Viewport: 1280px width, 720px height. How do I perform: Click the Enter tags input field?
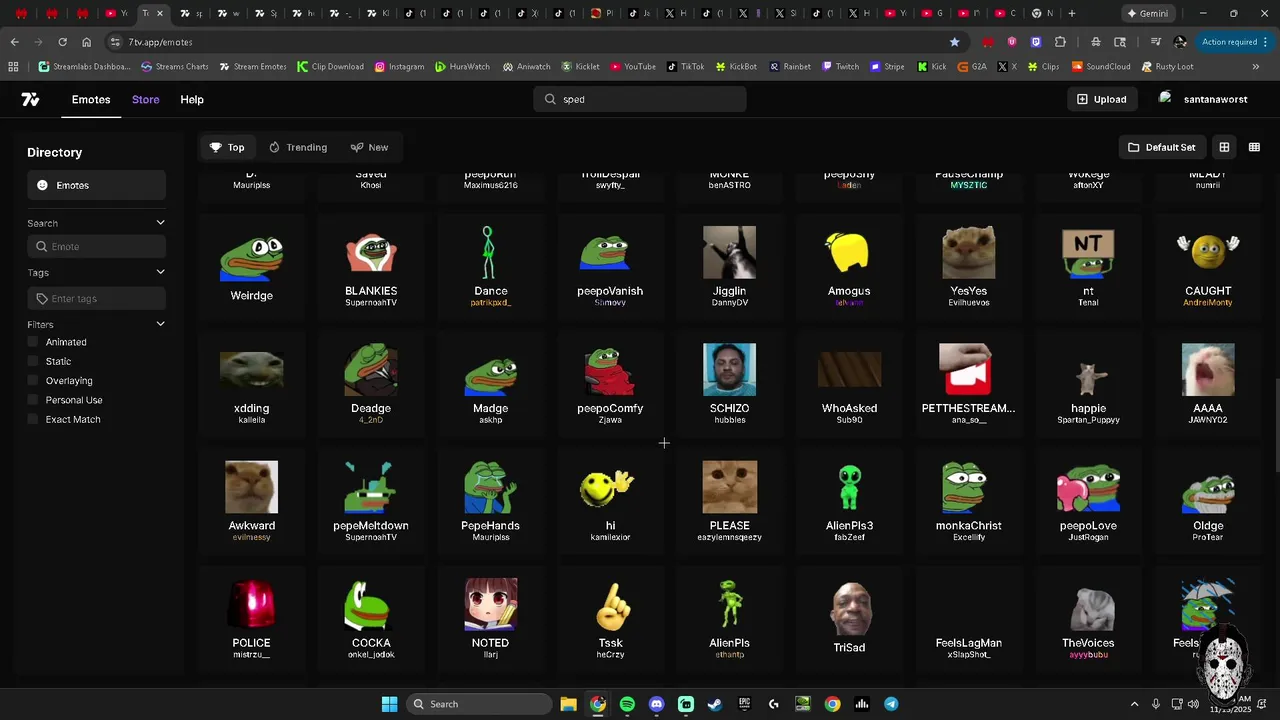(96, 299)
